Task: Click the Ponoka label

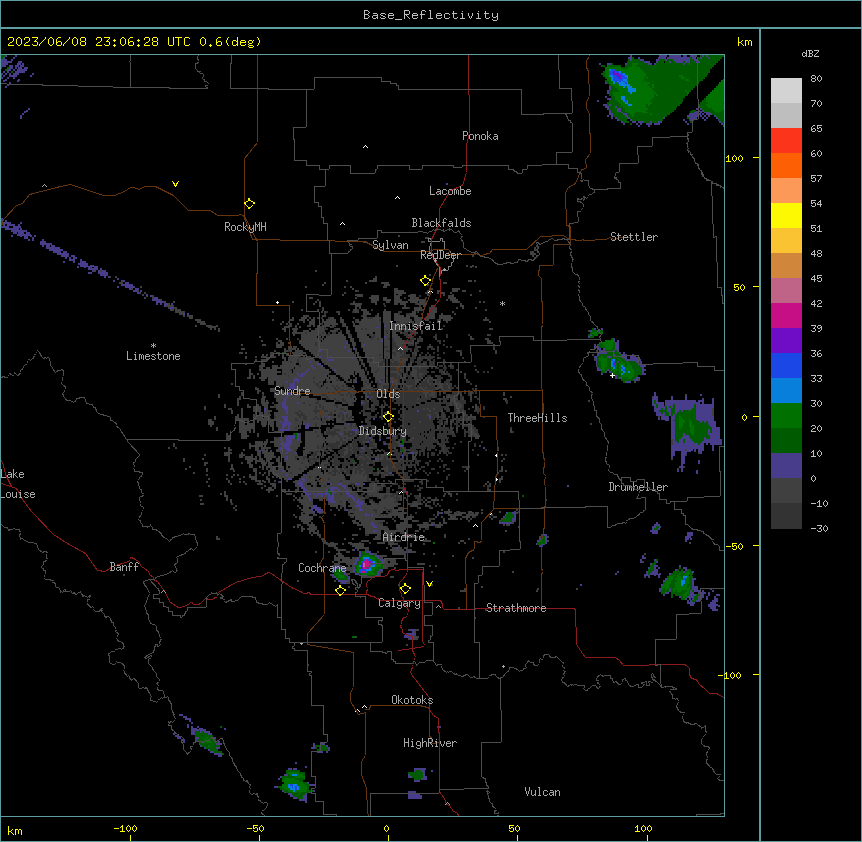Action: 480,136
